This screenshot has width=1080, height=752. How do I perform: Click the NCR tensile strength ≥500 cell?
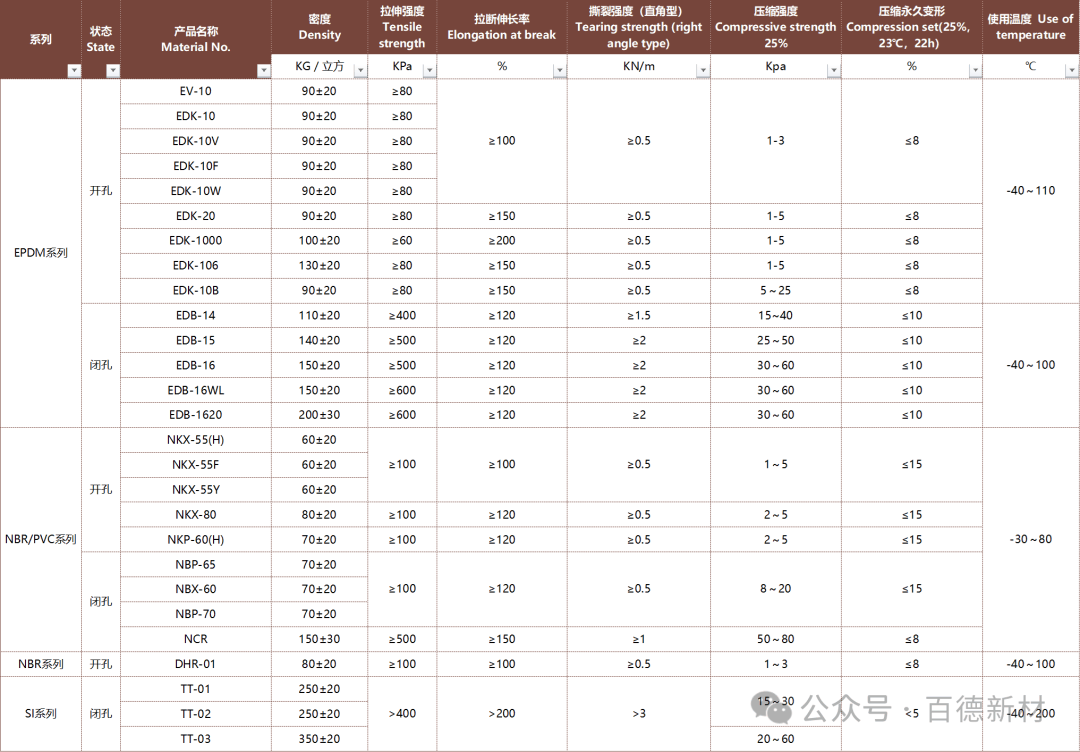402,639
